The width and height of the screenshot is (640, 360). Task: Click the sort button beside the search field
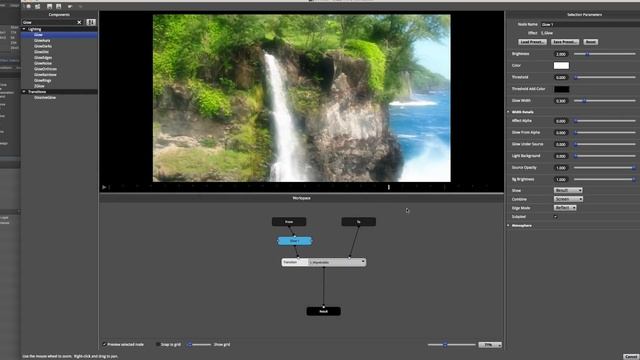click(x=91, y=22)
